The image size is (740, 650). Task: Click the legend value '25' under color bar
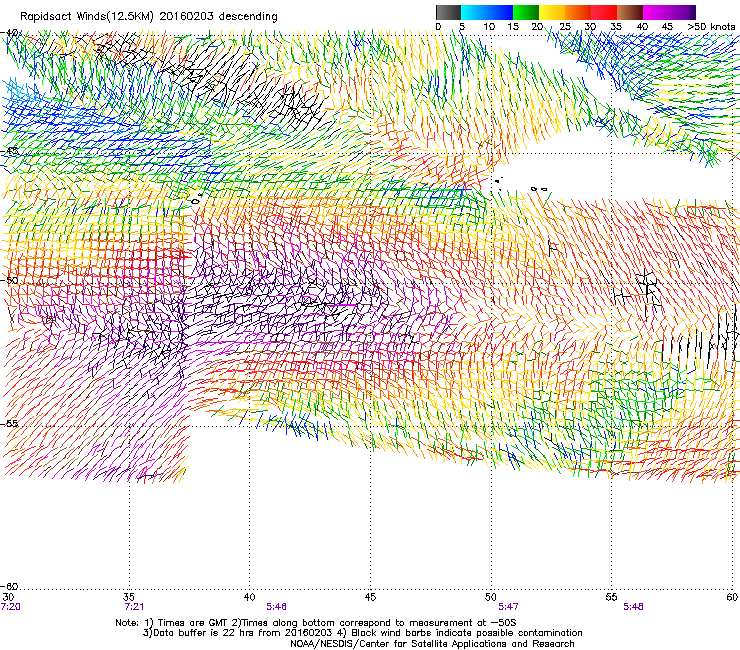(x=565, y=27)
